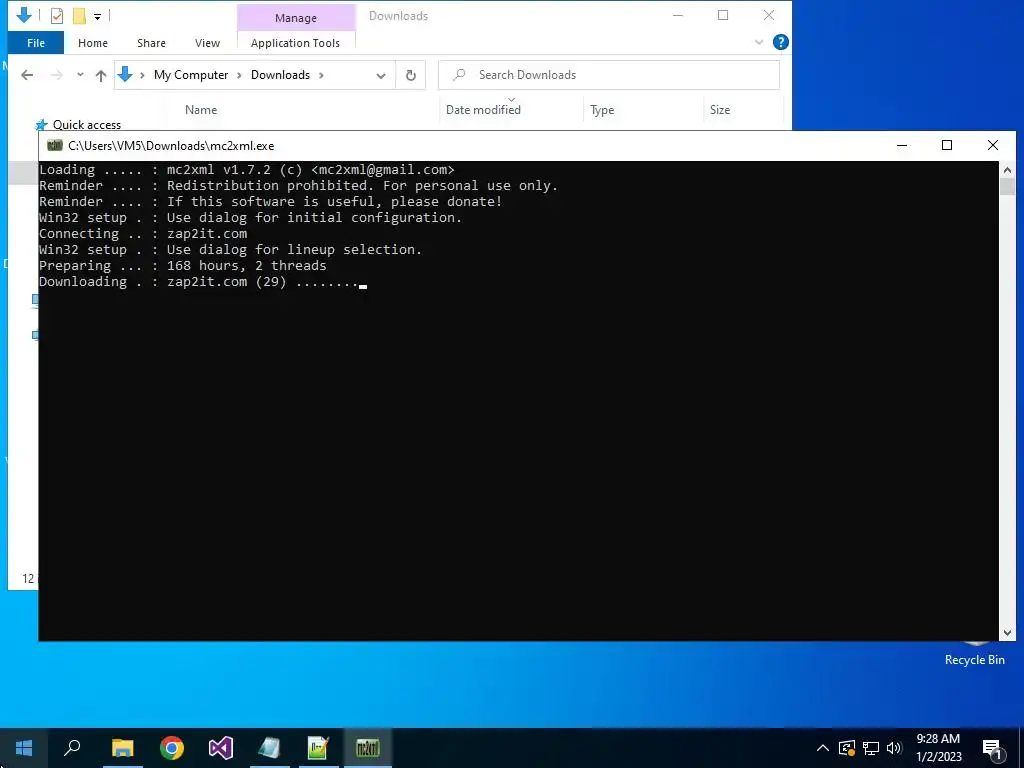The width and height of the screenshot is (1024, 768).
Task: Open Visual Studio from taskbar
Action: coord(221,748)
